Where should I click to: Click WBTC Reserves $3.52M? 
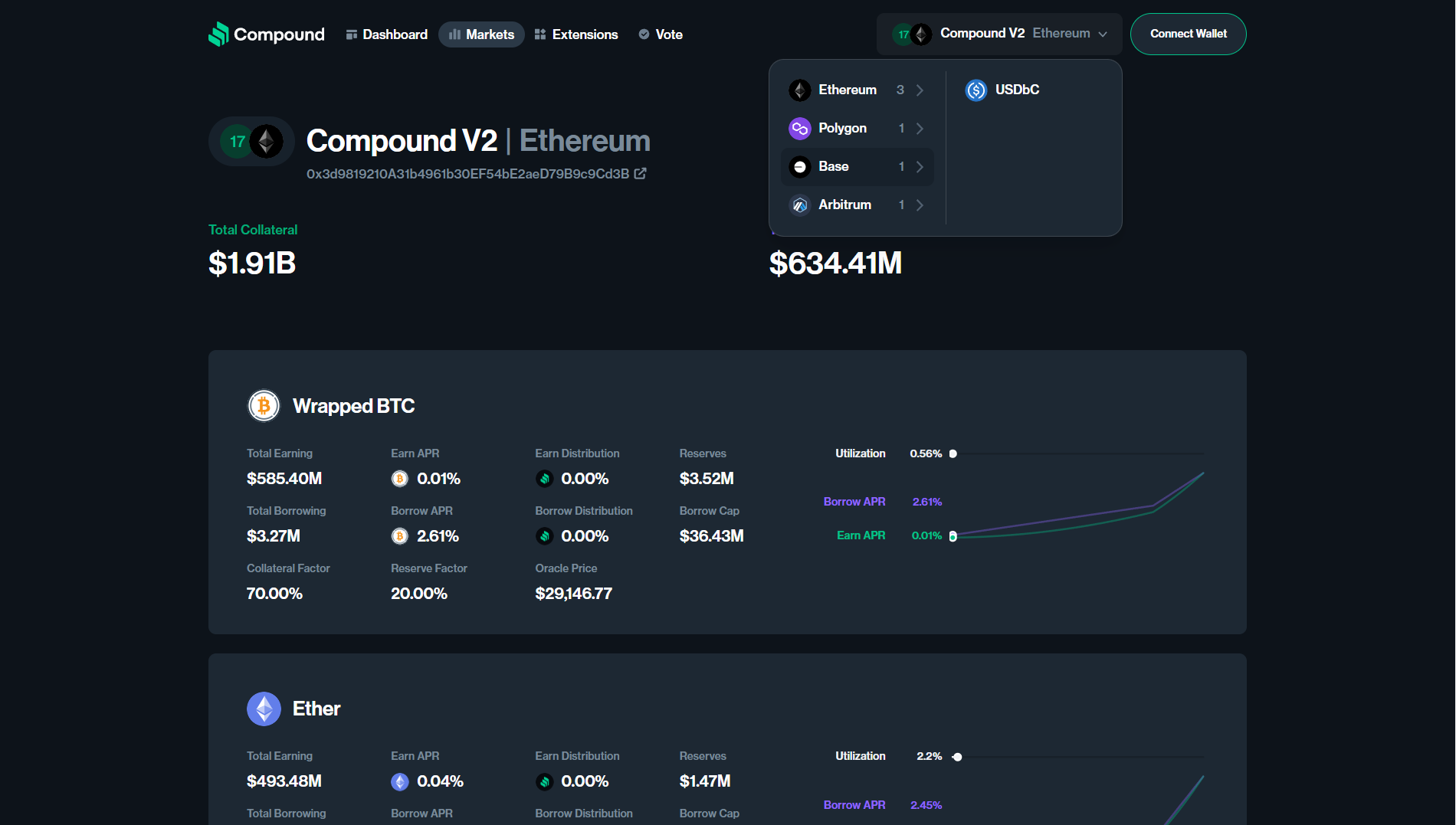click(707, 479)
